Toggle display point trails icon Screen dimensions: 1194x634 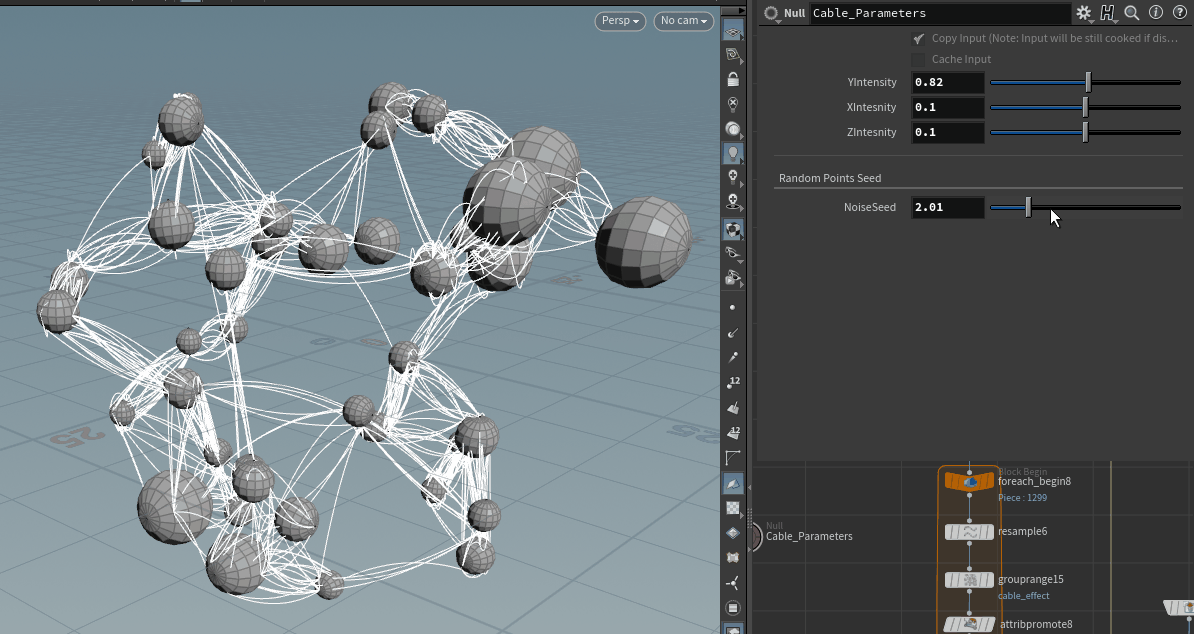coord(733,357)
